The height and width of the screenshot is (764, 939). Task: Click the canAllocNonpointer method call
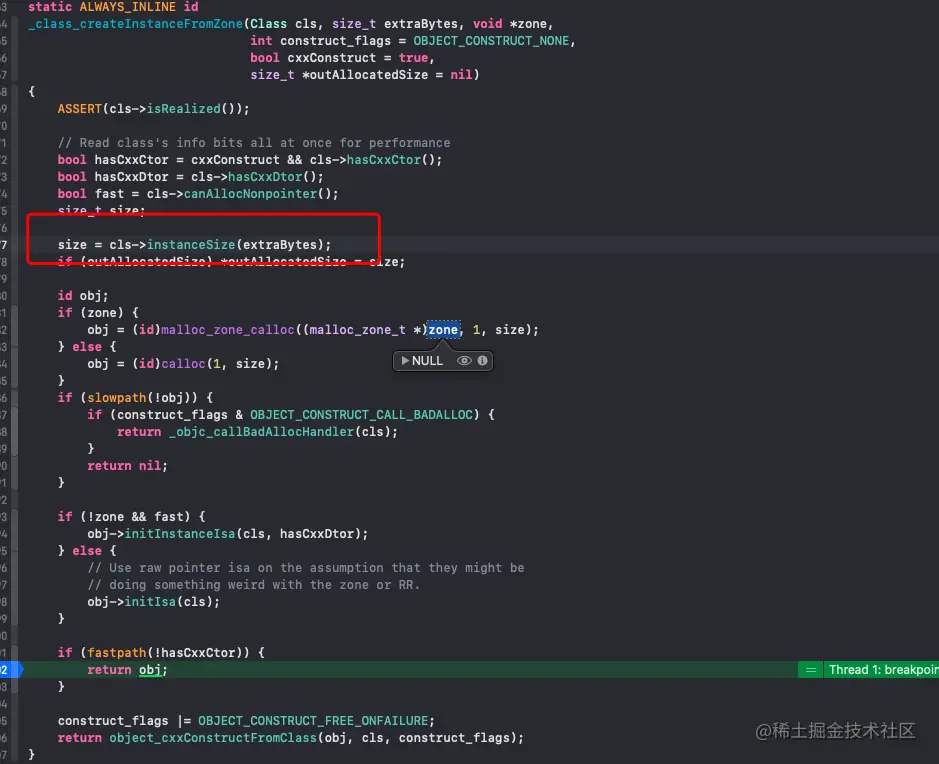pyautogui.click(x=250, y=194)
